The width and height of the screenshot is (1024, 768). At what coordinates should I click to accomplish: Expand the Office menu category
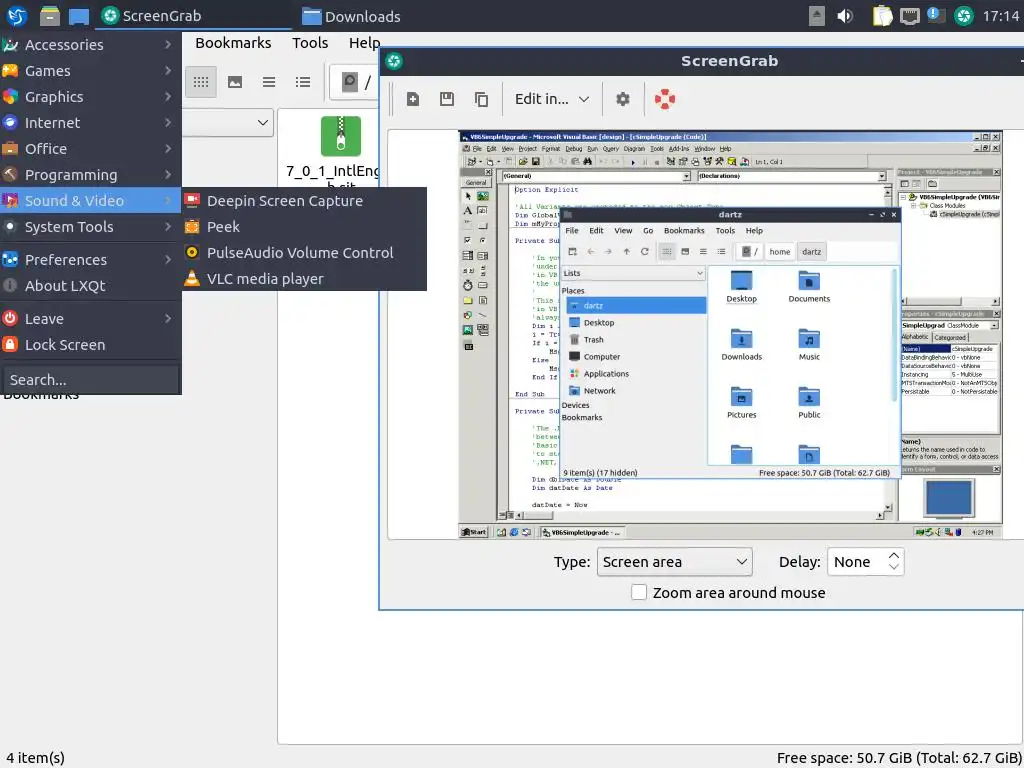[x=90, y=149]
